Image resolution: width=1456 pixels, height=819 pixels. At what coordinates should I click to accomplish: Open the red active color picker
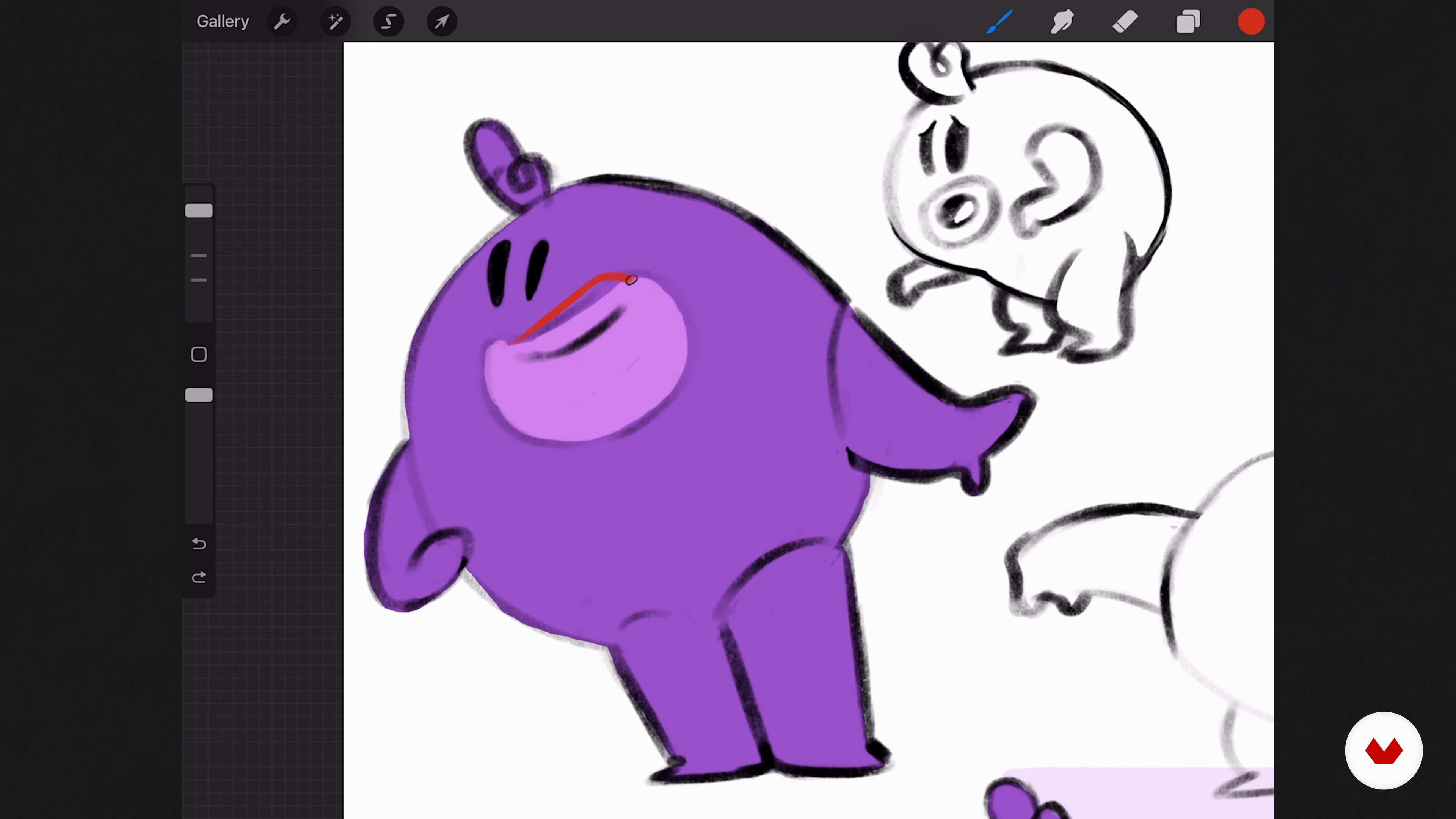point(1251,22)
